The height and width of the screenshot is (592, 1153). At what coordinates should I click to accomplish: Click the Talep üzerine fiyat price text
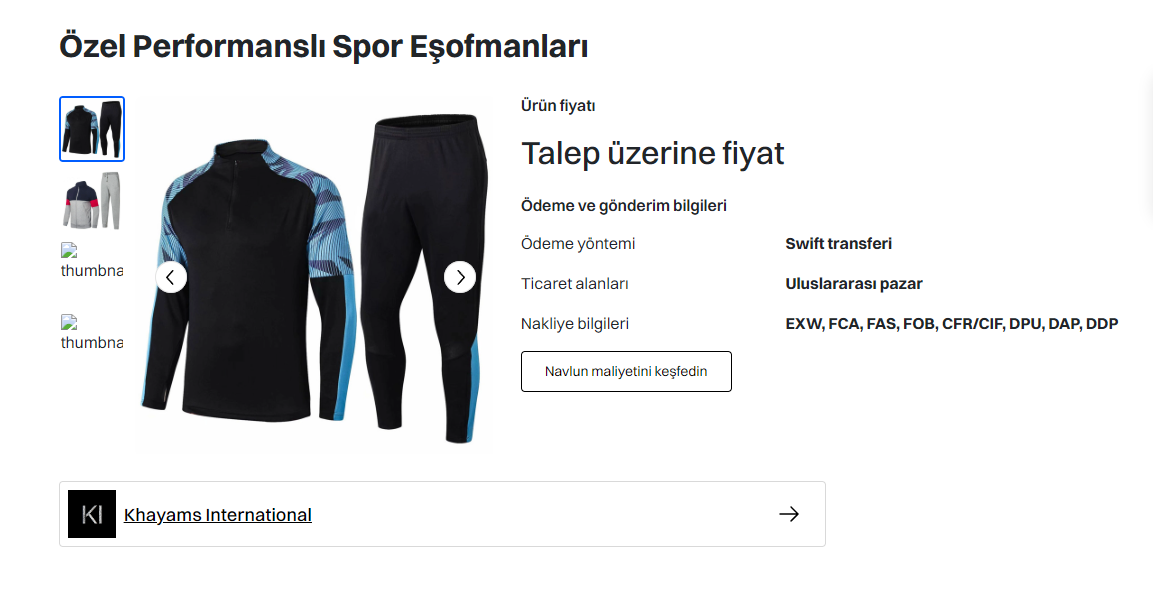653,154
